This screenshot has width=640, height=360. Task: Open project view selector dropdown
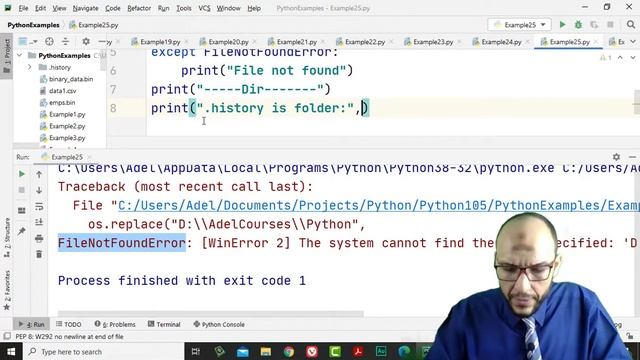tap(28, 42)
